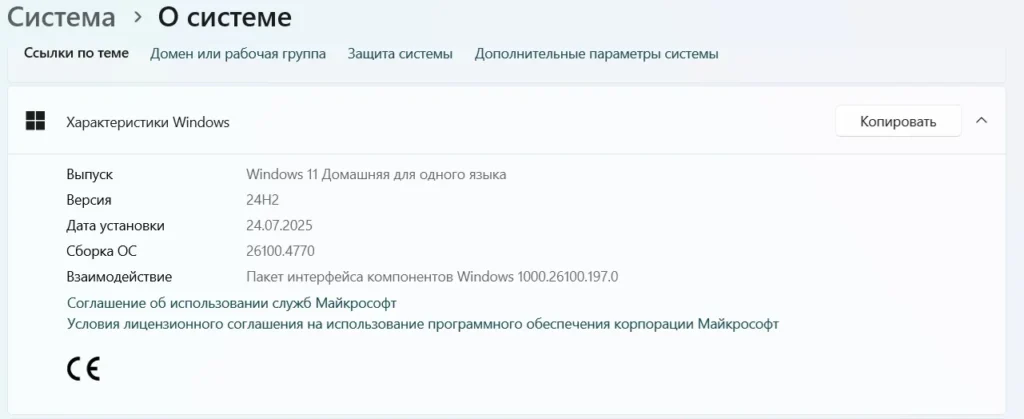Open the Домен или рабочая группа link

(238, 54)
